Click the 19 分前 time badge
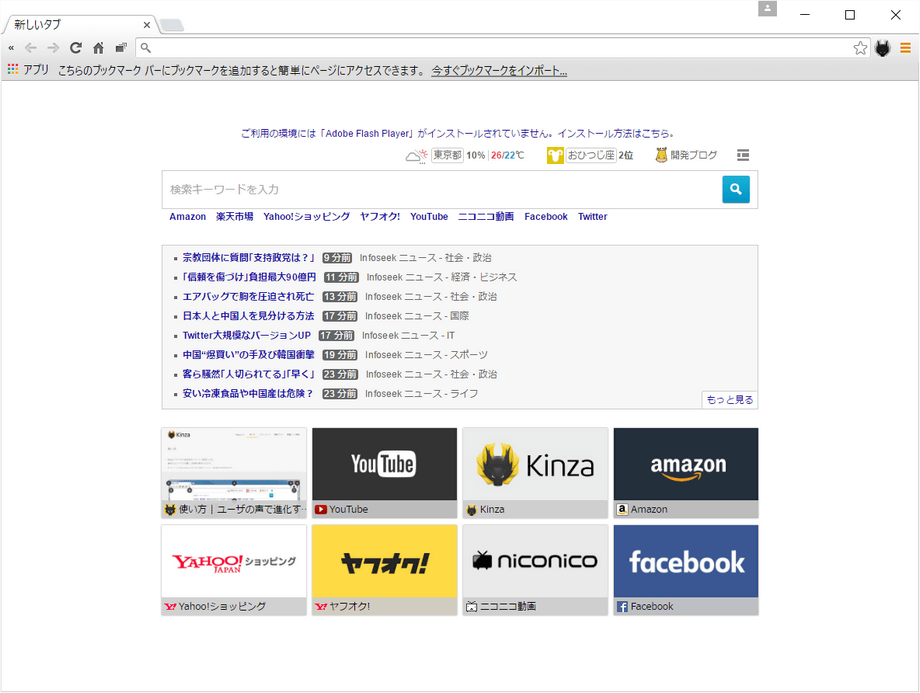The width and height of the screenshot is (920, 693). coord(340,354)
